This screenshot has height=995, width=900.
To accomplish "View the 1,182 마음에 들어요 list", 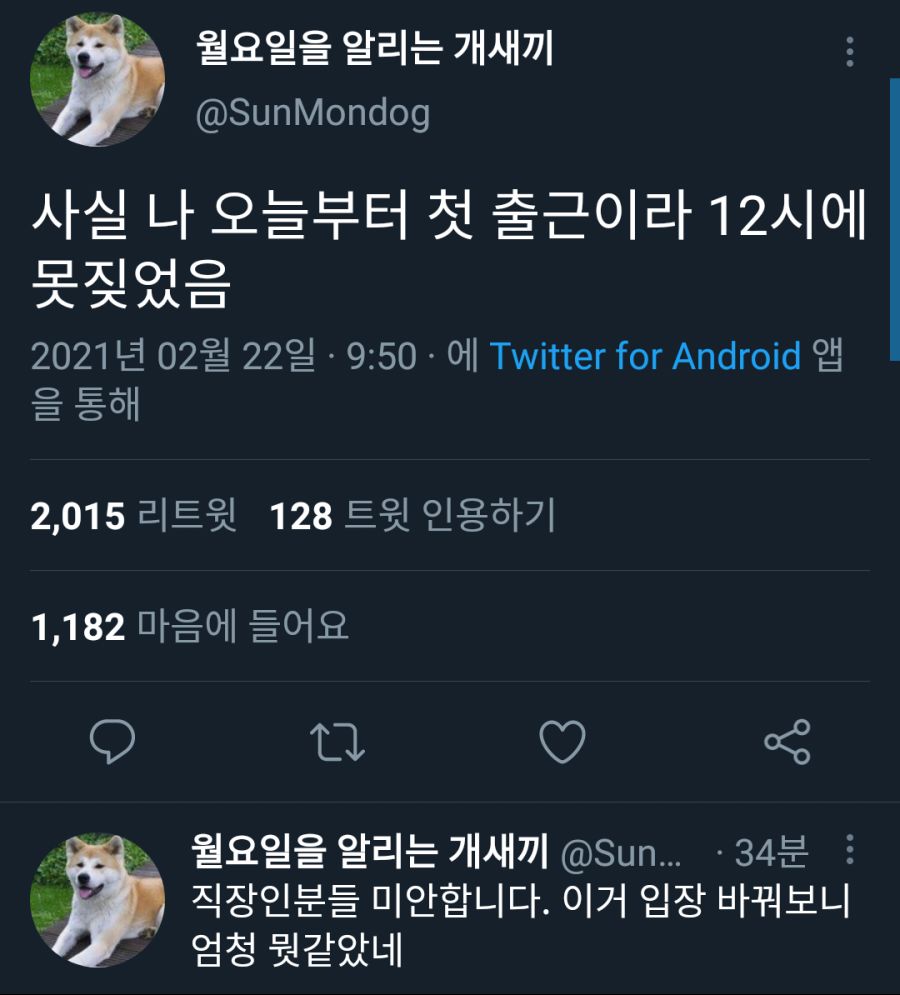I will (190, 626).
